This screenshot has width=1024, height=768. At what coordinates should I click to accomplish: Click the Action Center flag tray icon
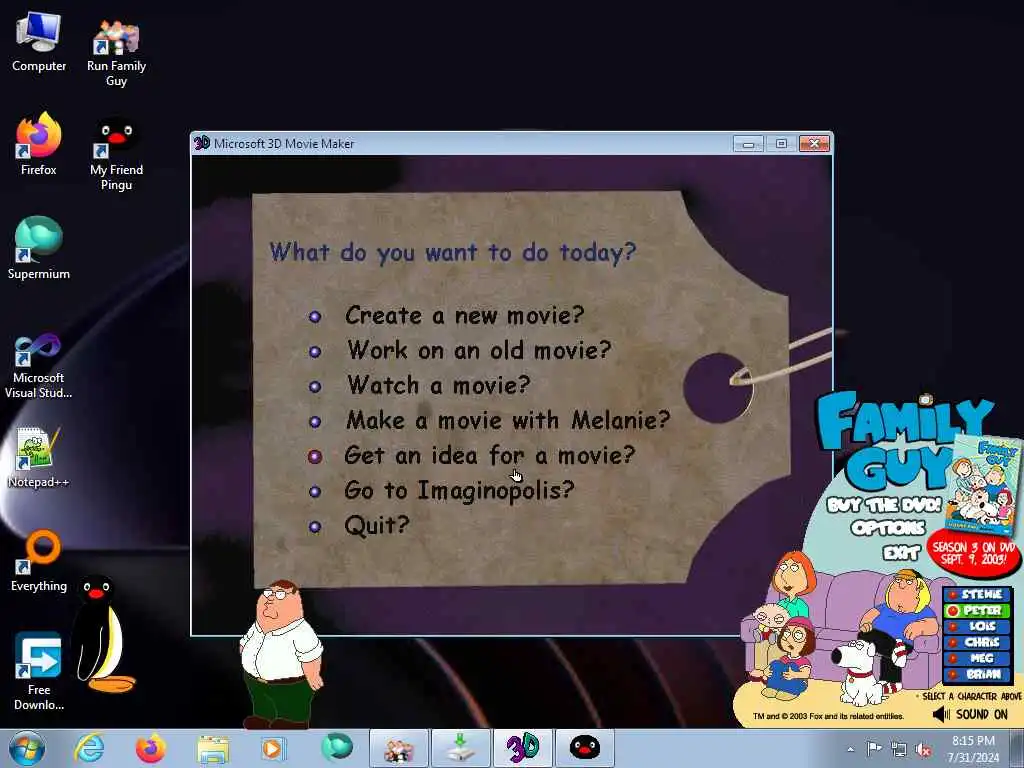(x=874, y=749)
